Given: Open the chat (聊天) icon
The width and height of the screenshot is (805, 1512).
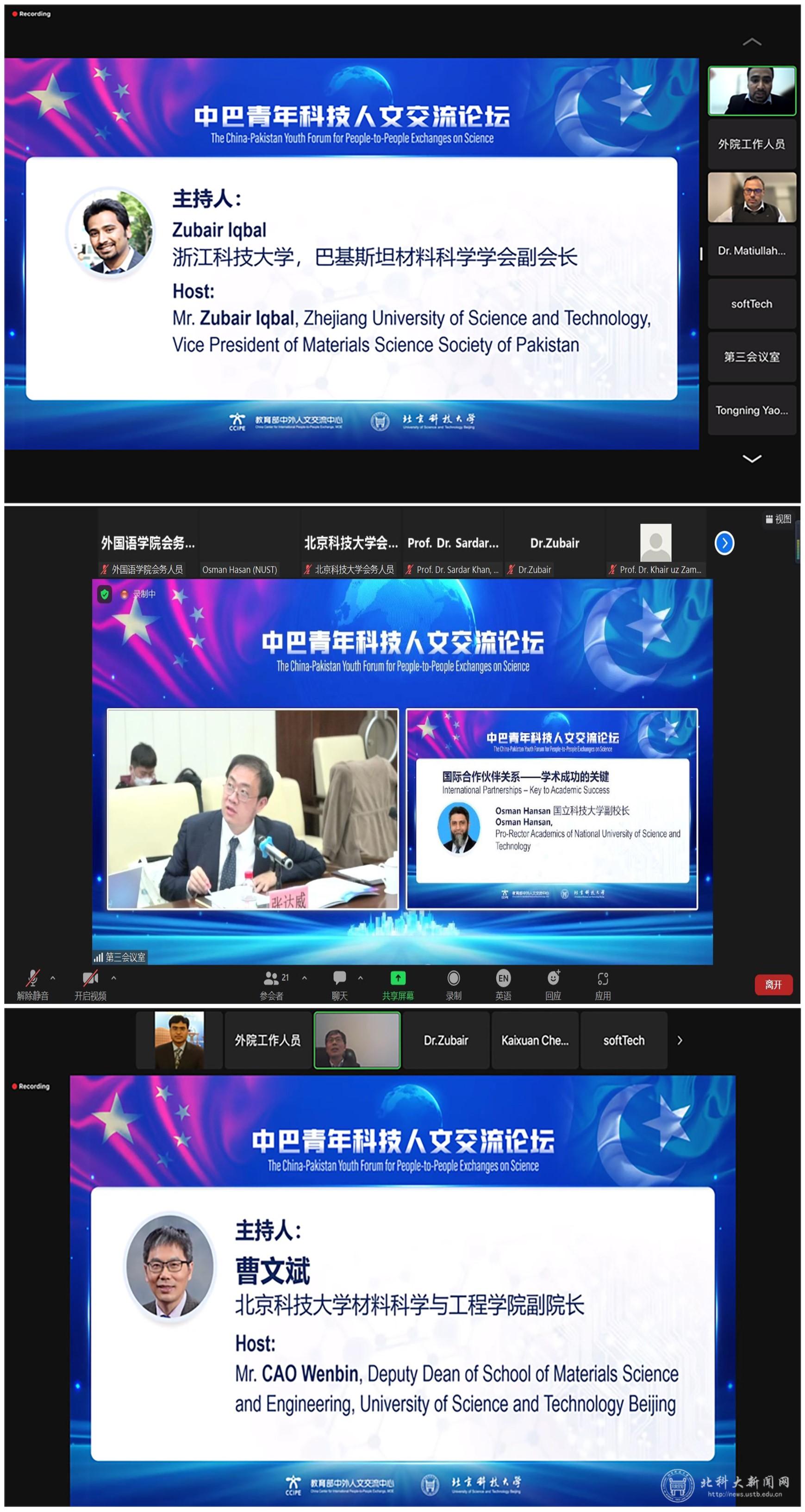Looking at the screenshot, I should (x=339, y=978).
